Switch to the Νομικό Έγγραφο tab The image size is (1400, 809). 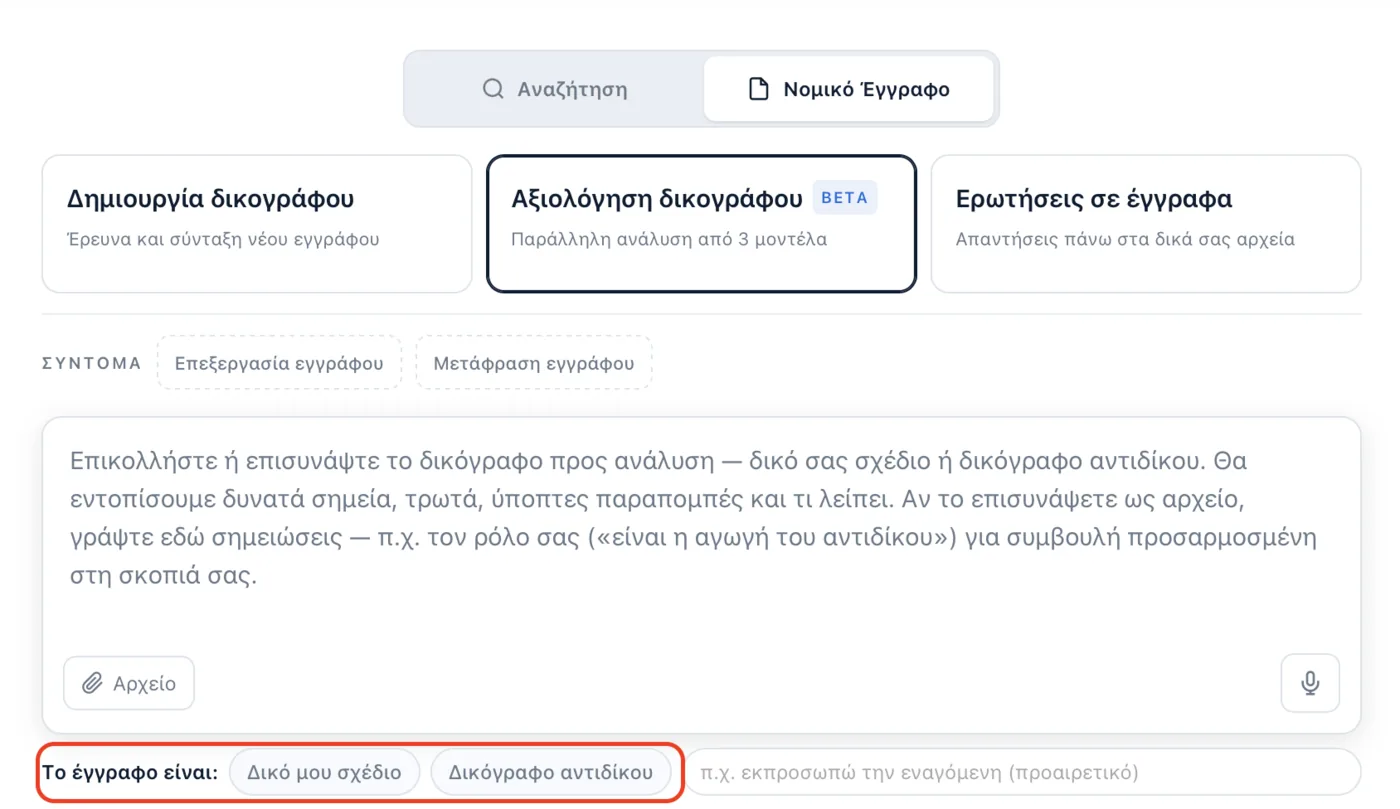pyautogui.click(x=849, y=89)
